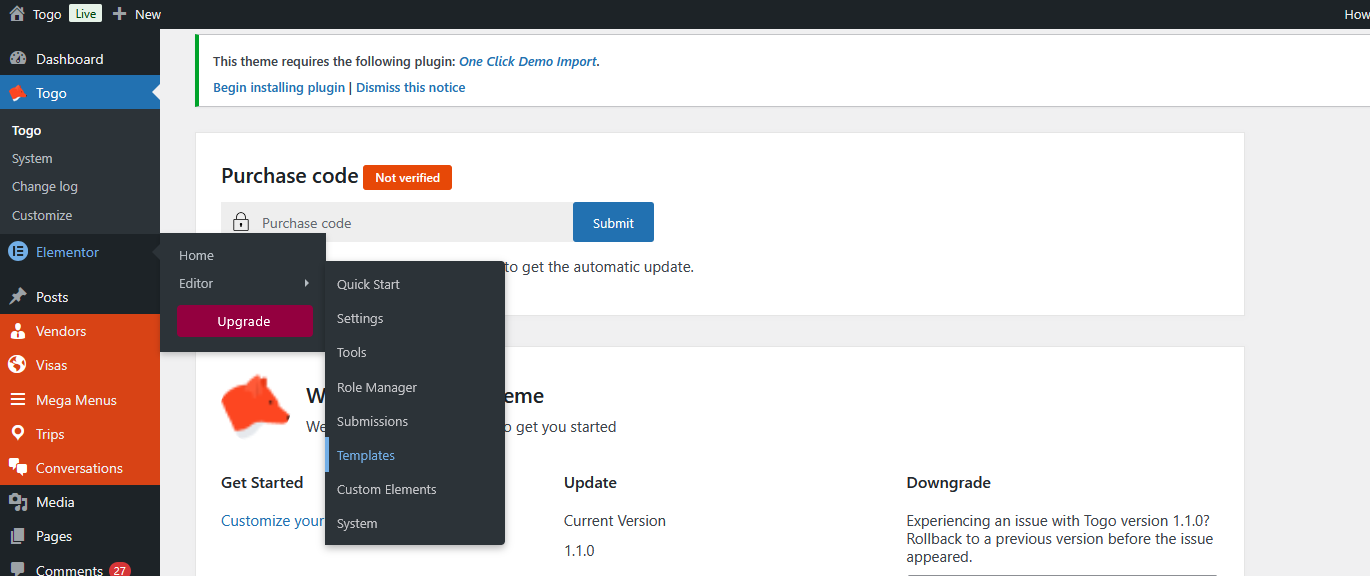Click the Conversations chat bubbles icon
1370x576 pixels.
pos(17,468)
